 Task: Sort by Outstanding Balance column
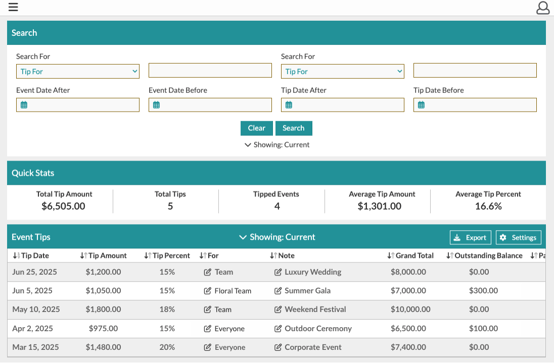pos(484,256)
